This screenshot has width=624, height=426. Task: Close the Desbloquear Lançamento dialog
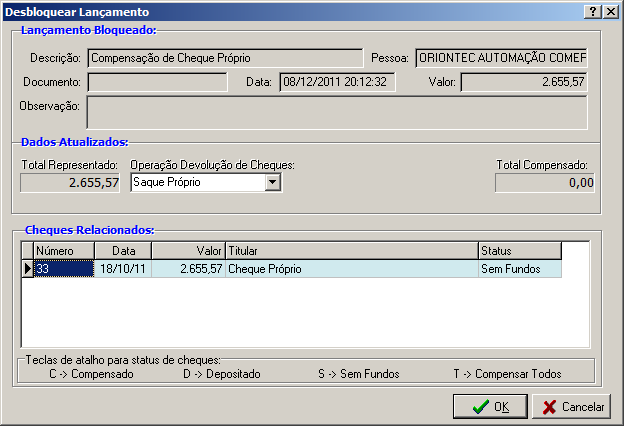tap(611, 11)
